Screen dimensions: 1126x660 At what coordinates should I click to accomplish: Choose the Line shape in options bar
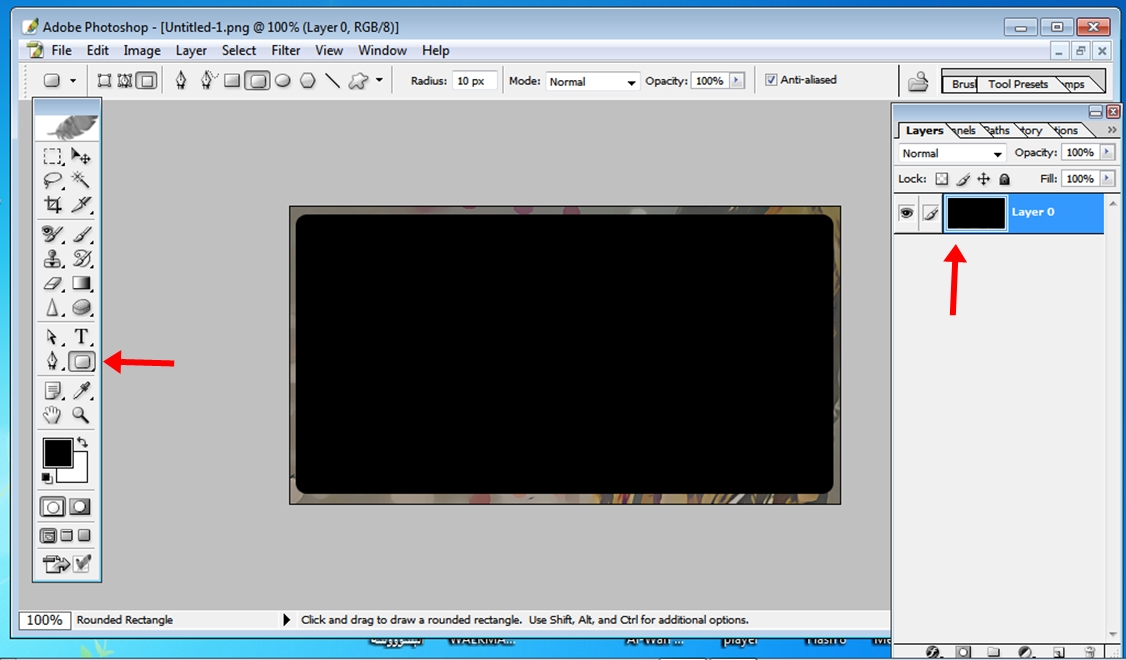coord(332,81)
